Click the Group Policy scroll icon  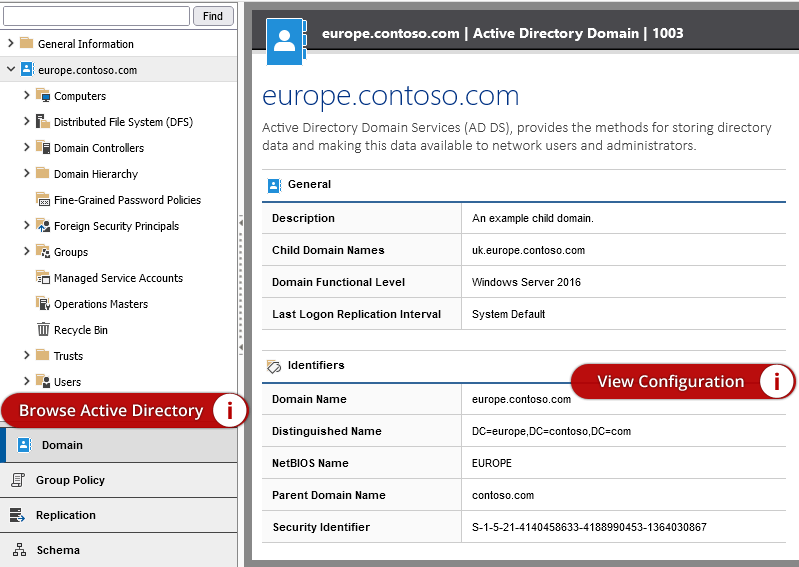click(x=18, y=480)
